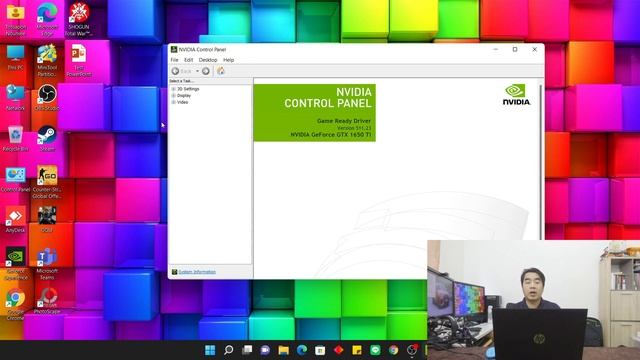The image size is (640, 360).
Task: Select the '3D Settings' tree label
Action: (188, 89)
